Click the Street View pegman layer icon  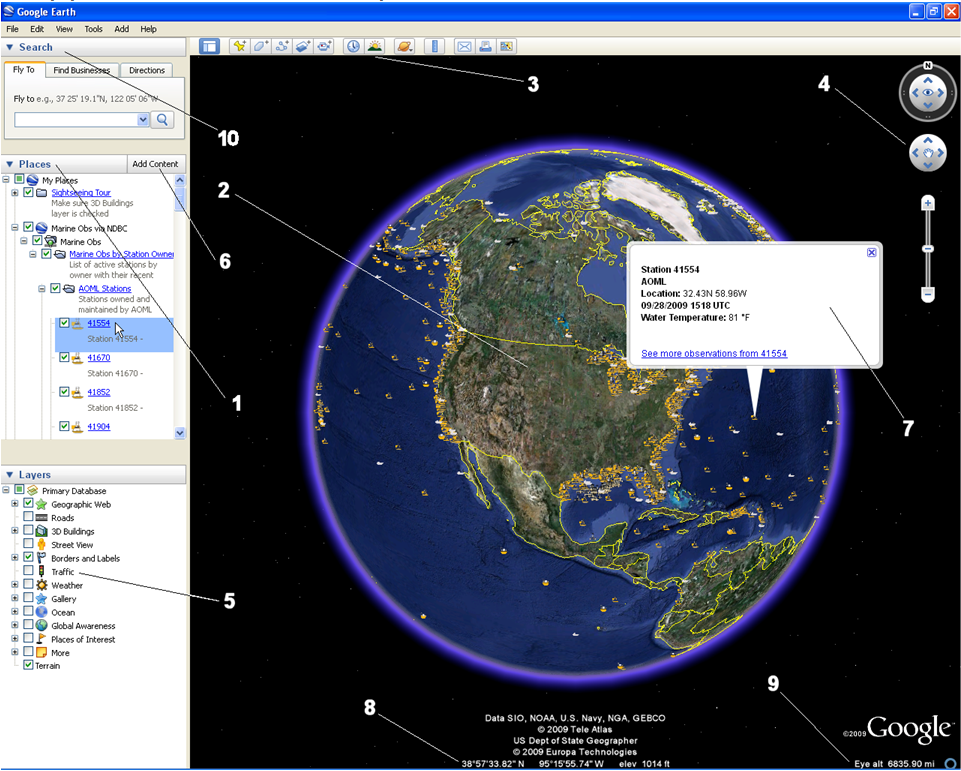tap(41, 545)
